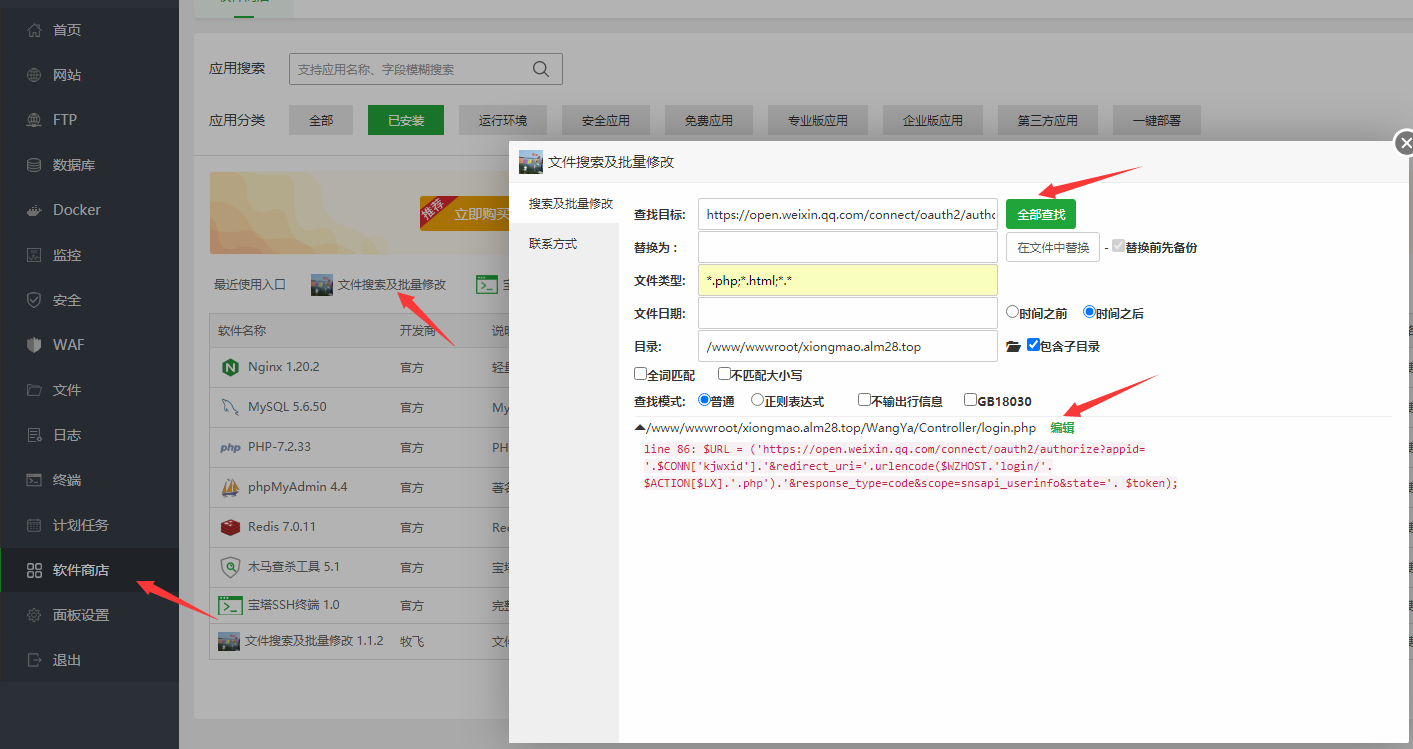Click the Nginx 1.20.2 icon

pyautogui.click(x=229, y=367)
